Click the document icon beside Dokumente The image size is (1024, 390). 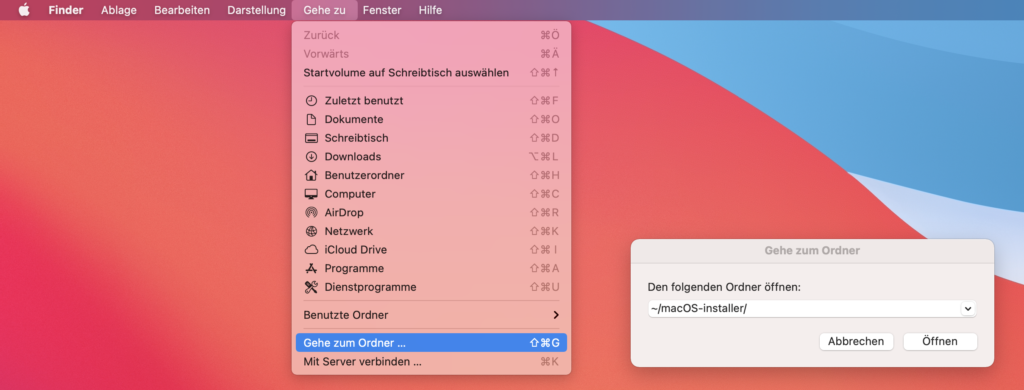(311, 120)
